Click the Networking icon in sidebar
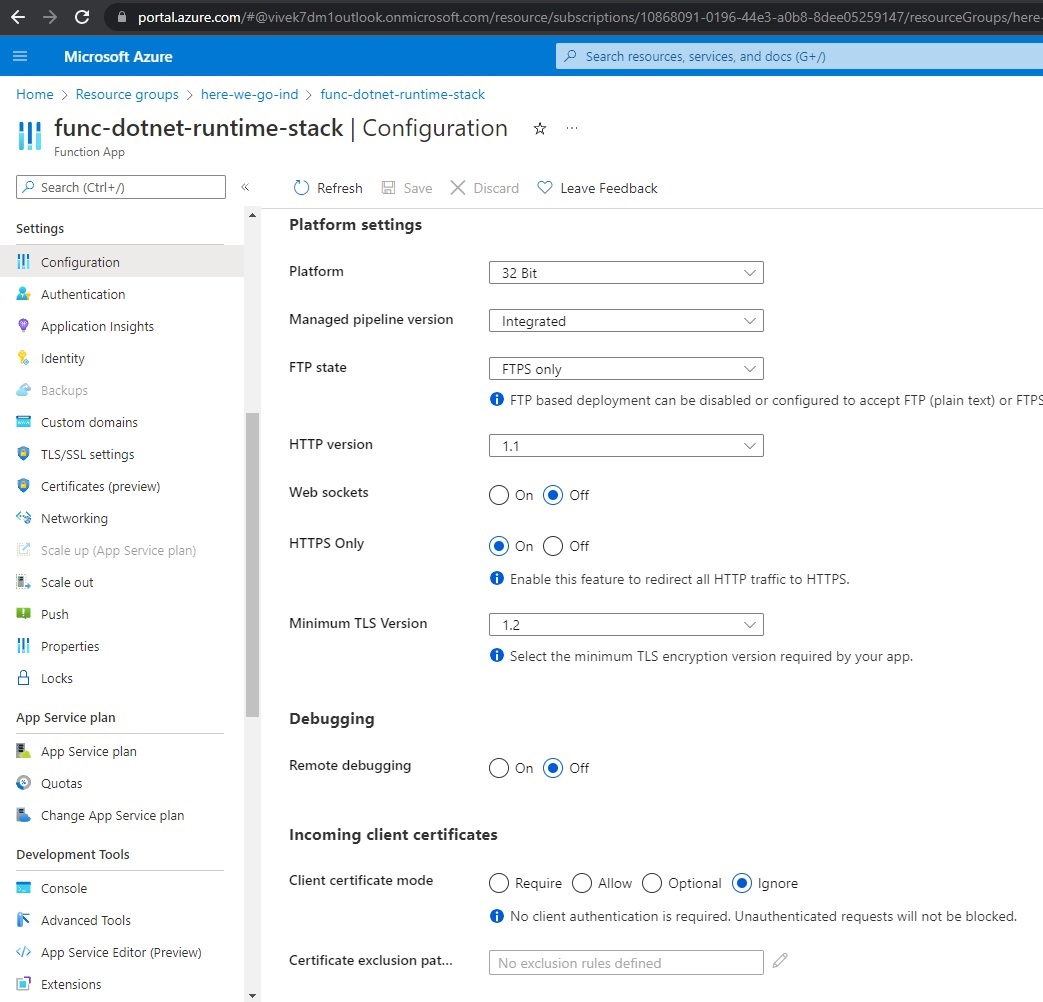 (x=23, y=517)
